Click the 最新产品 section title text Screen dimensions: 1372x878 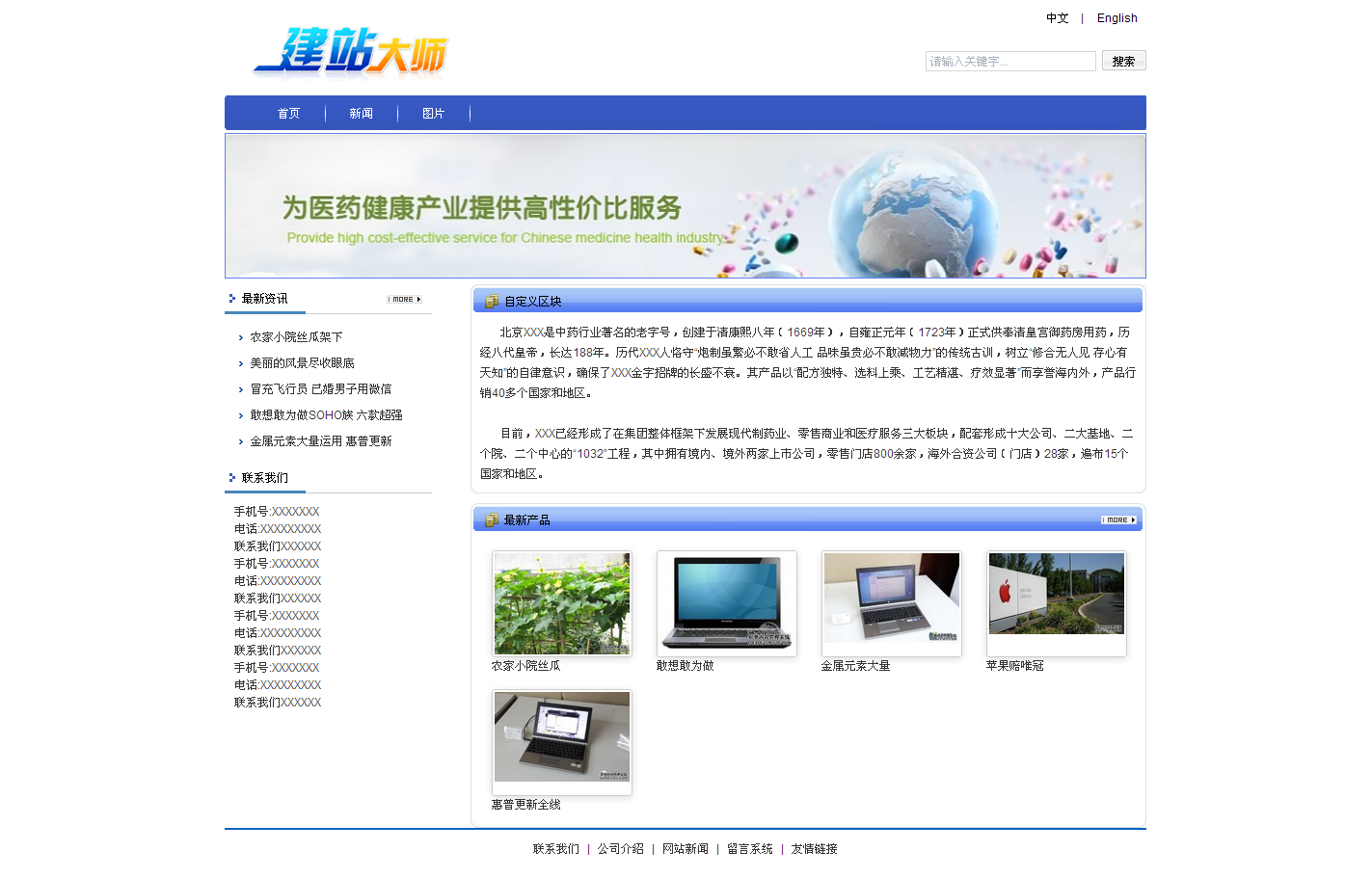pos(527,520)
